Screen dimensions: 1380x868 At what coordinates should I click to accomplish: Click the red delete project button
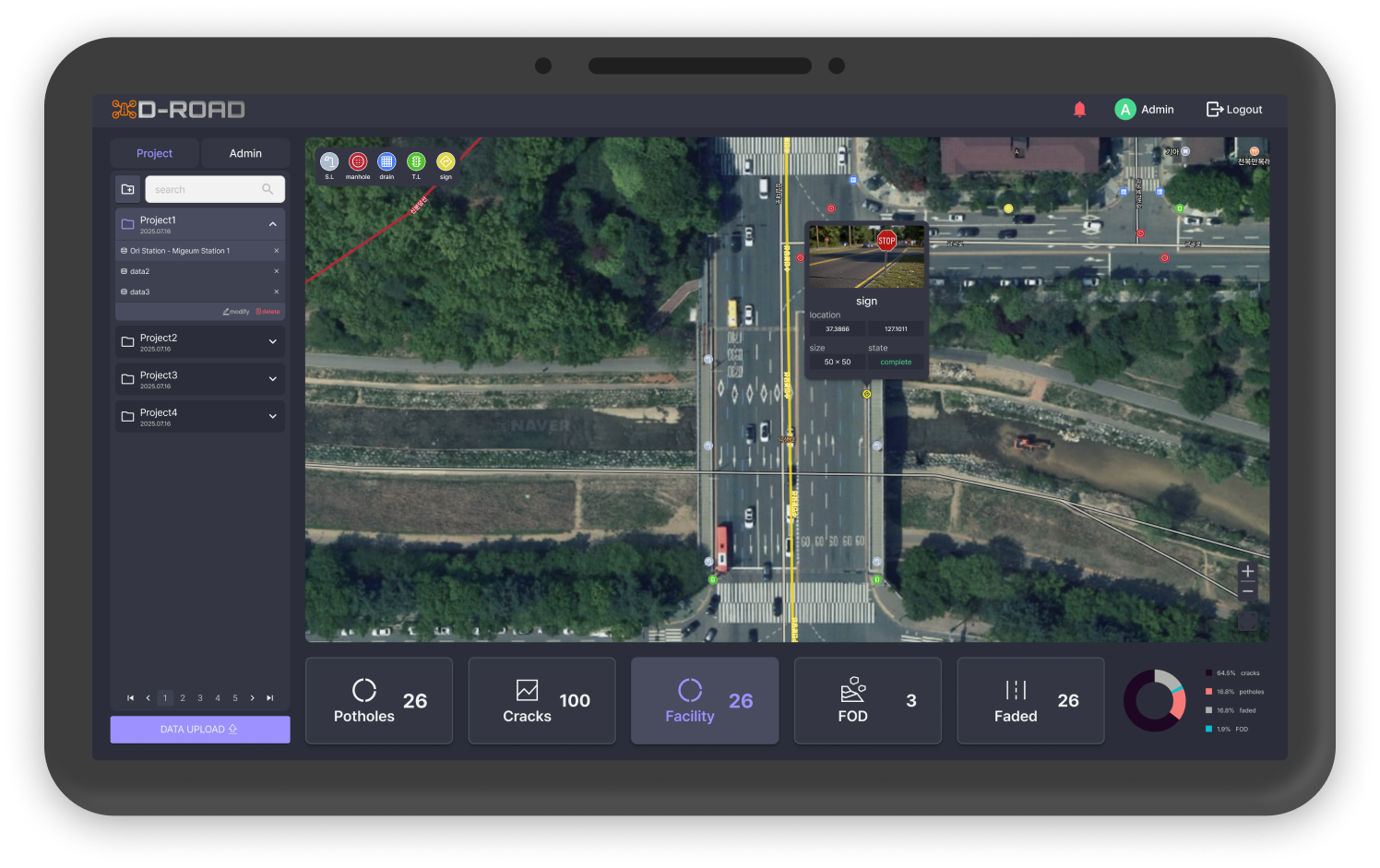[268, 312]
